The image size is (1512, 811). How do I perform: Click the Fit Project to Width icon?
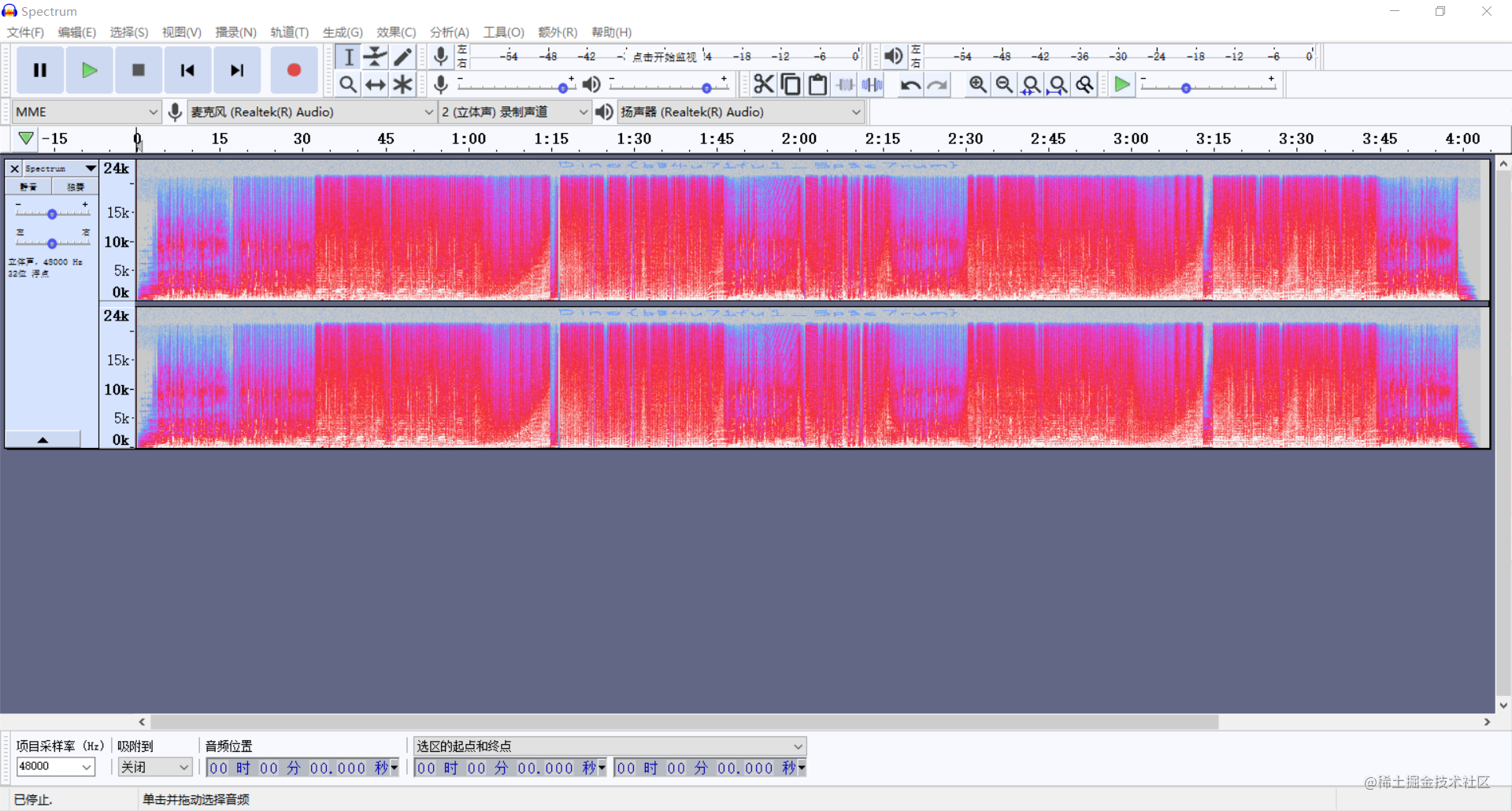tap(1058, 84)
